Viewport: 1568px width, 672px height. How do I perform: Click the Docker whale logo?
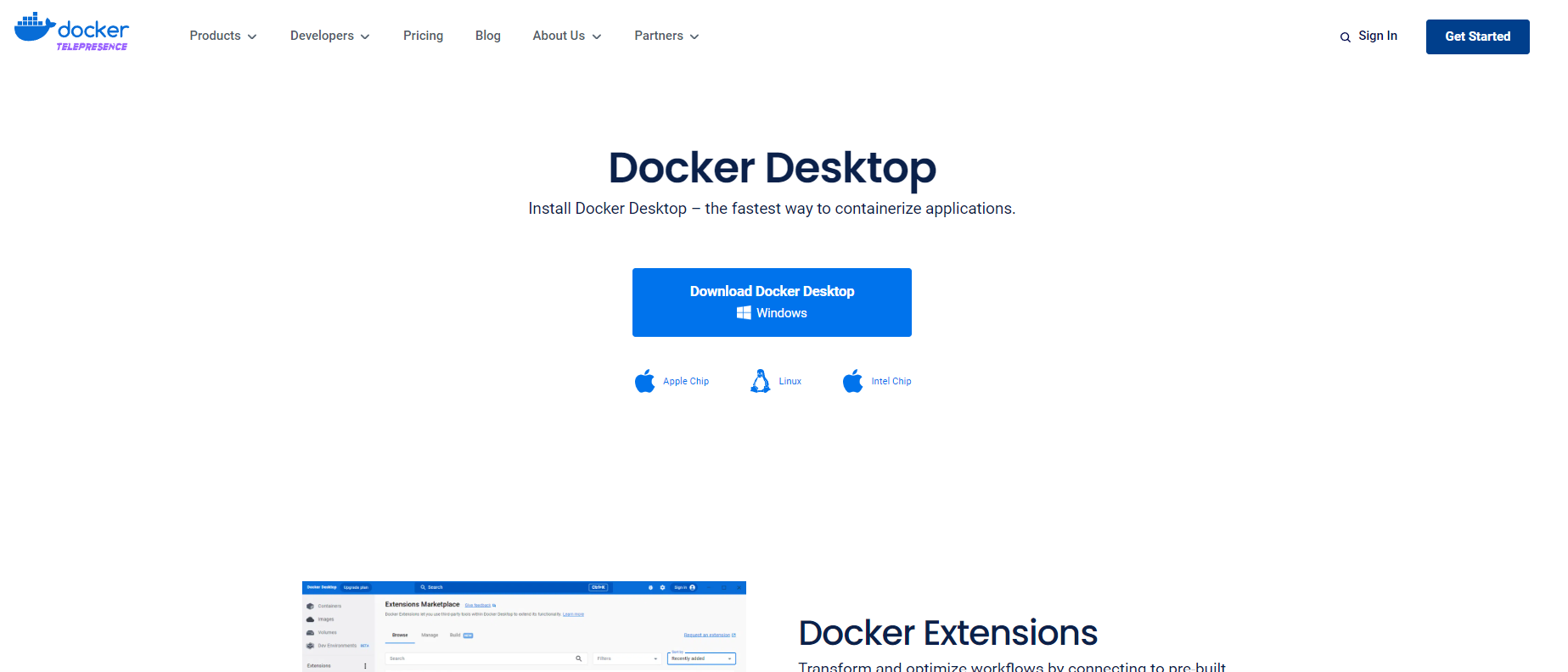pyautogui.click(x=34, y=27)
